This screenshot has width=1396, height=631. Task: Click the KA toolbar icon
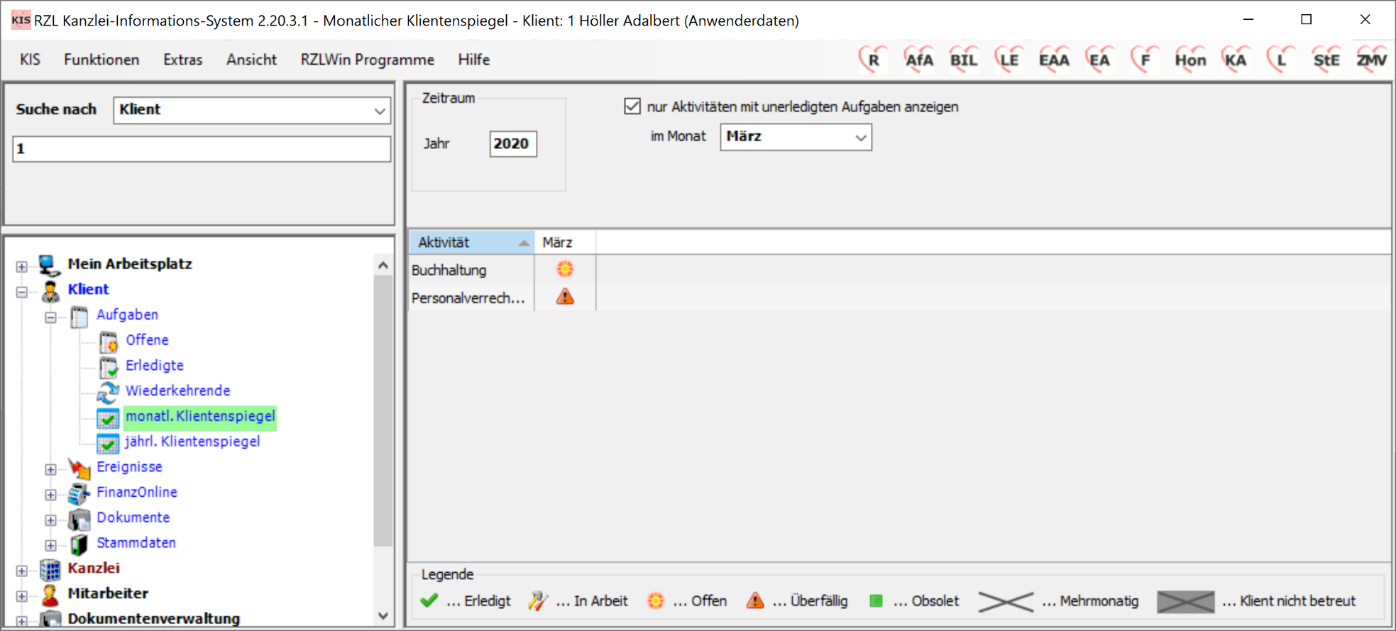pos(1234,59)
